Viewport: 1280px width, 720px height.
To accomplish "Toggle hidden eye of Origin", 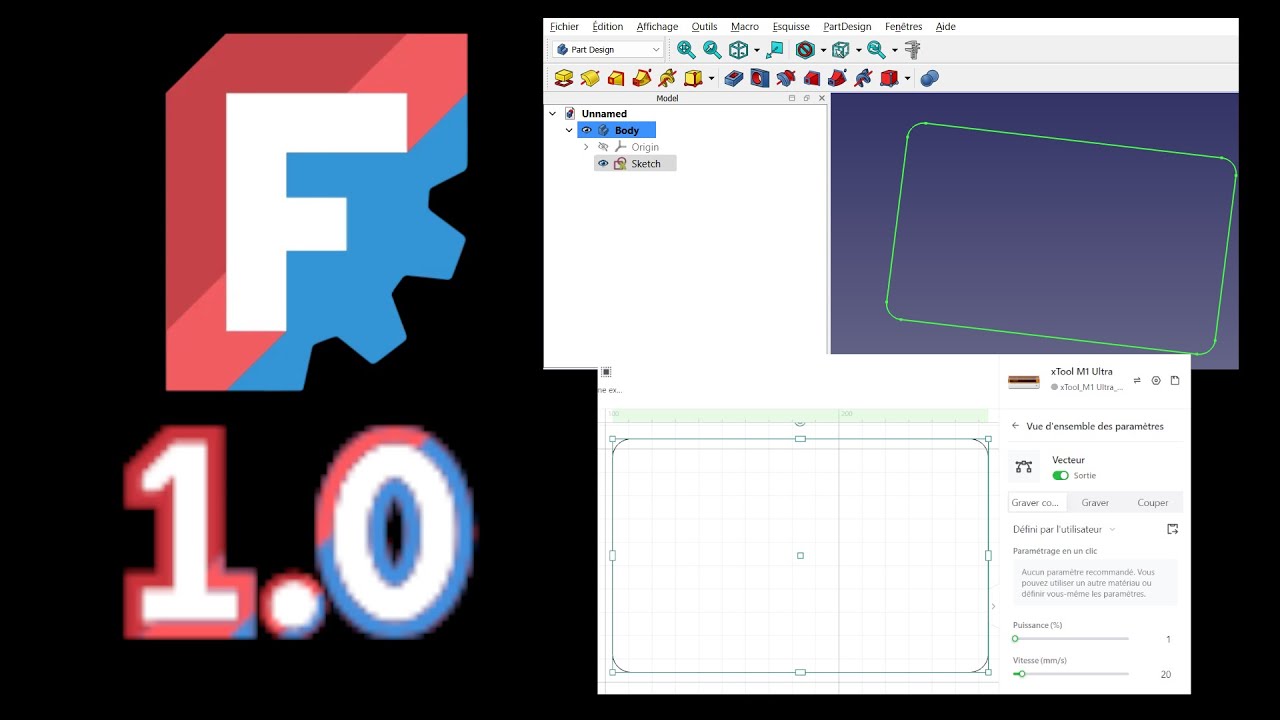I will [x=603, y=147].
